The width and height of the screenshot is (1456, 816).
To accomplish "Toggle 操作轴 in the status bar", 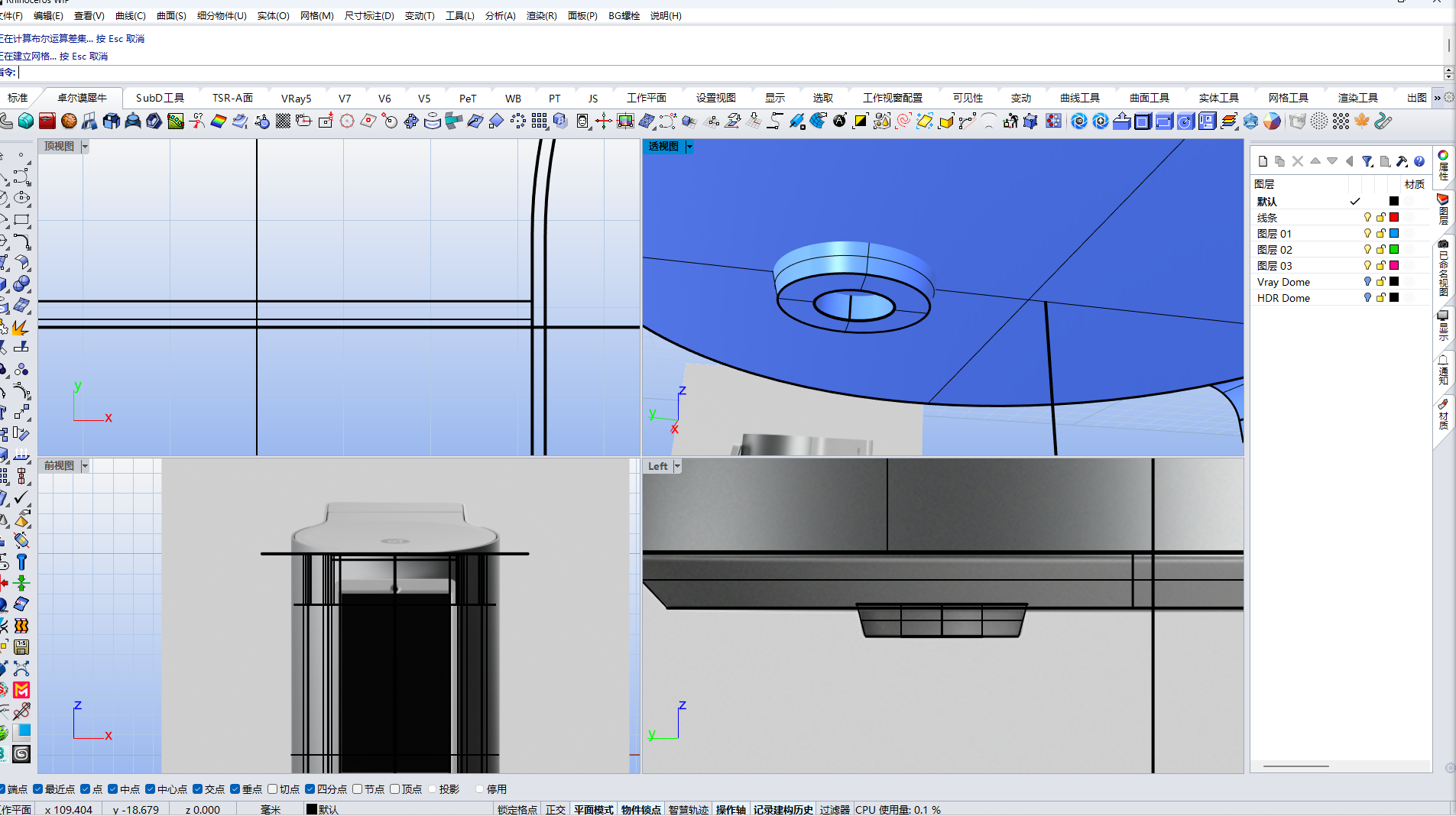I will (x=731, y=810).
